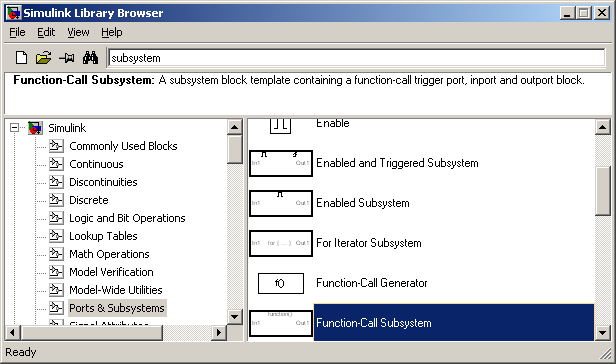Click the Enabled and Triggered Subsystem block icon
This screenshot has width=616, height=364.
pos(281,163)
